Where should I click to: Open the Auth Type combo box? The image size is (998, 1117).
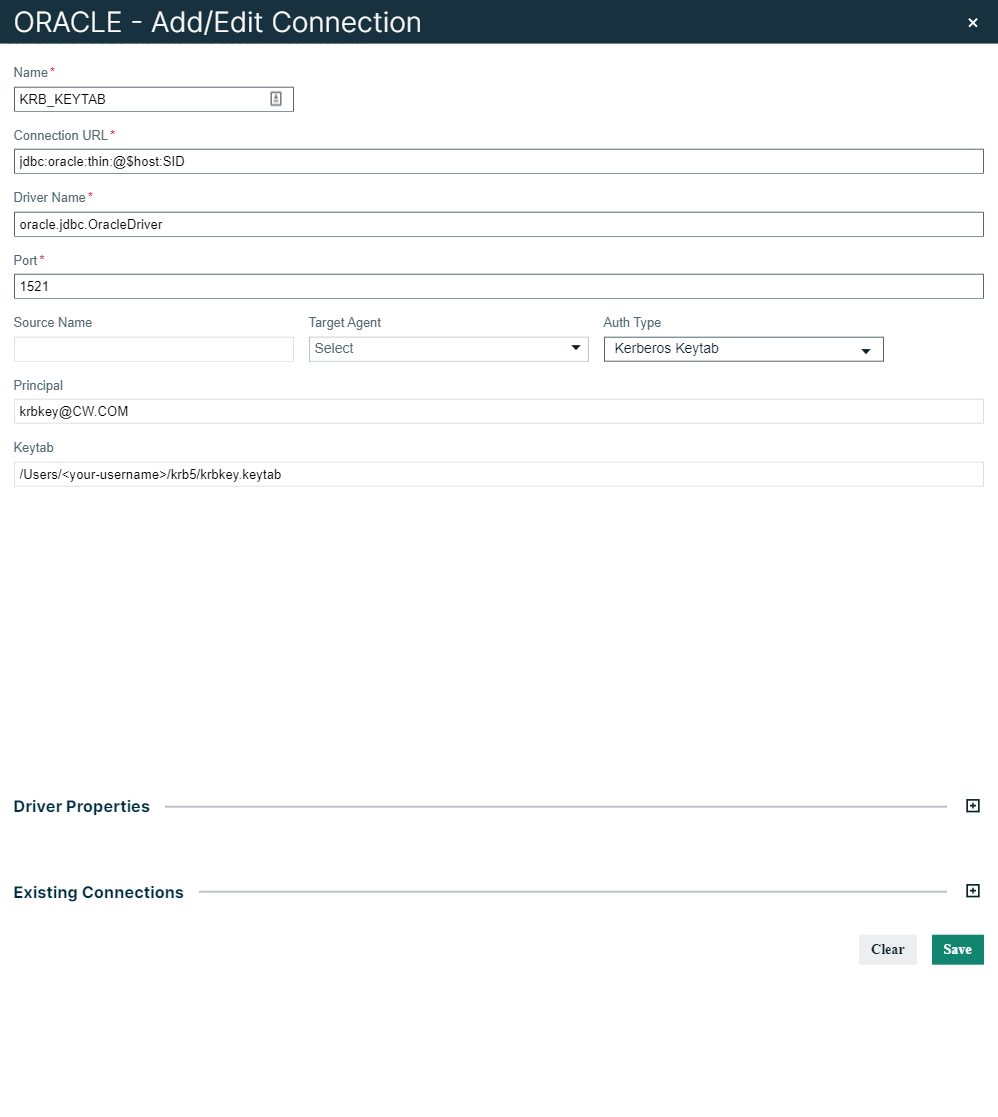(743, 349)
